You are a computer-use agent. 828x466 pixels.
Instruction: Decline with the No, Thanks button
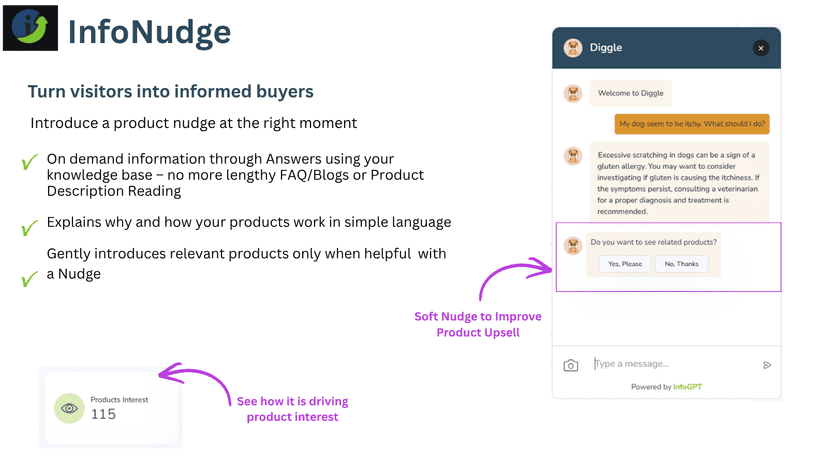point(681,264)
